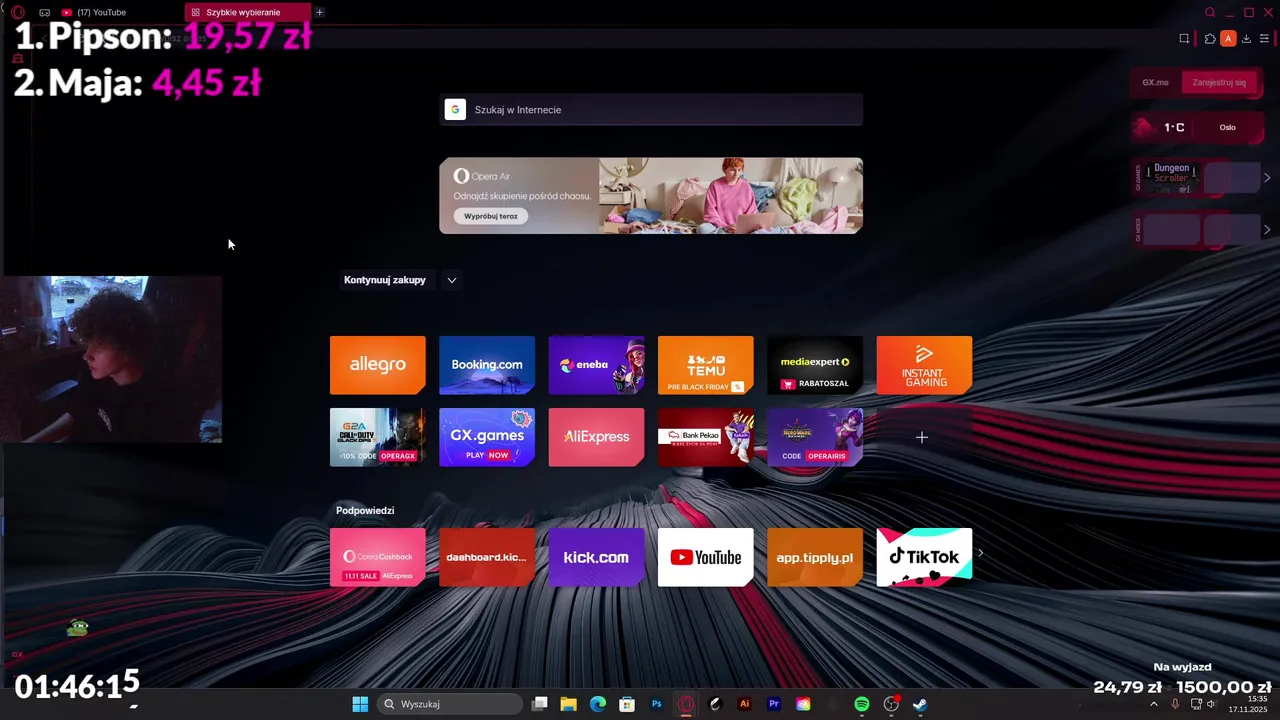Open the allegro speed dial tile
Image resolution: width=1280 pixels, height=720 pixels.
click(x=378, y=365)
